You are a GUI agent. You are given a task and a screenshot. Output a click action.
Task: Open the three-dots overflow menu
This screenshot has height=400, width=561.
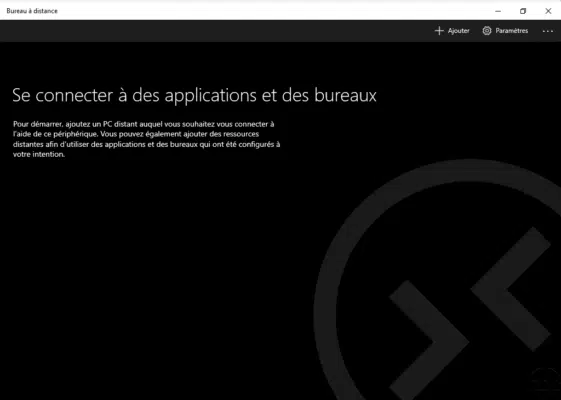coord(547,31)
